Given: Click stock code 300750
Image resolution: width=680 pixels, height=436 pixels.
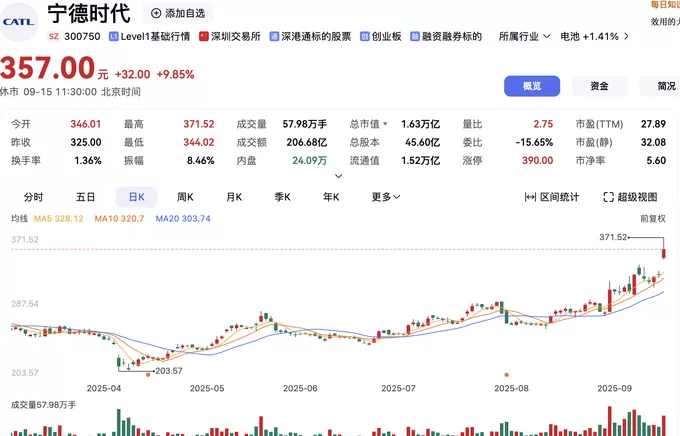Looking at the screenshot, I should 82,36.
